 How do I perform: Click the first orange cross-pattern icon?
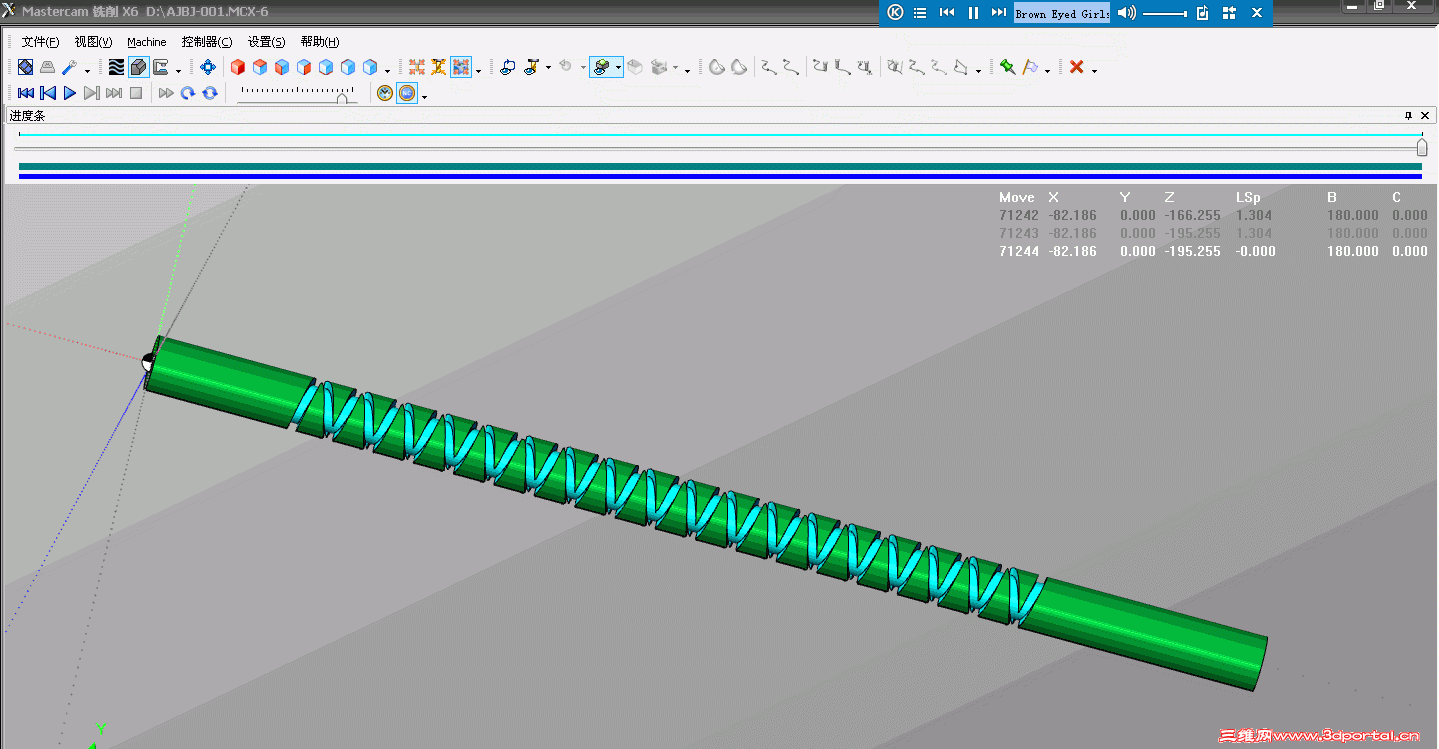point(417,67)
